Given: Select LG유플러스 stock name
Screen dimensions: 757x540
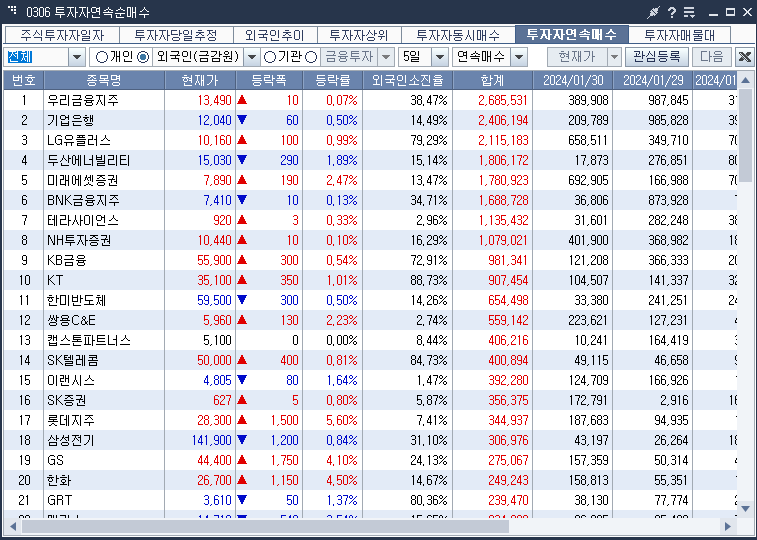Looking at the screenshot, I should pos(79,140).
